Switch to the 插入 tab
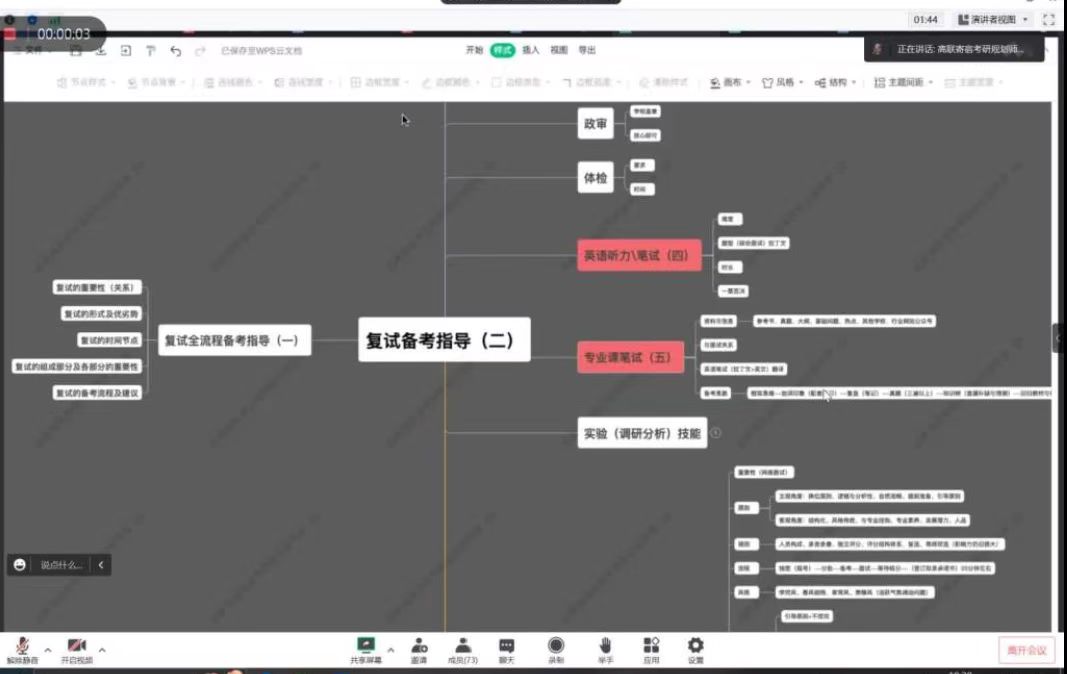The width and height of the screenshot is (1067, 674). (x=530, y=50)
